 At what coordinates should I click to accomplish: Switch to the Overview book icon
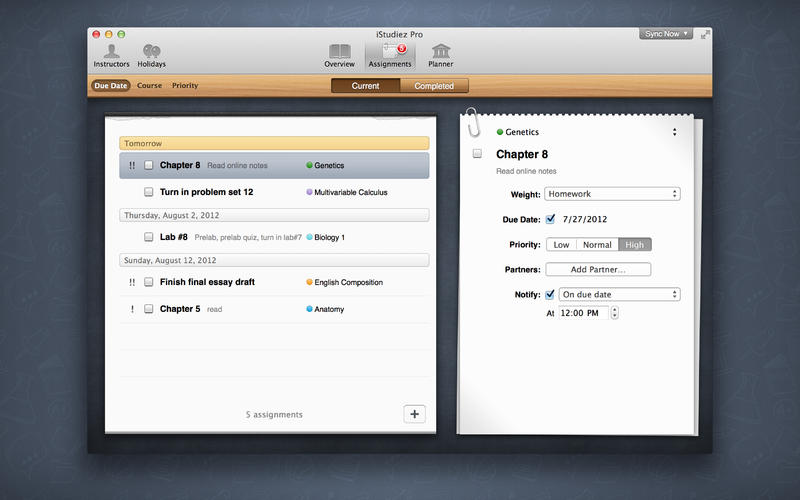click(340, 54)
